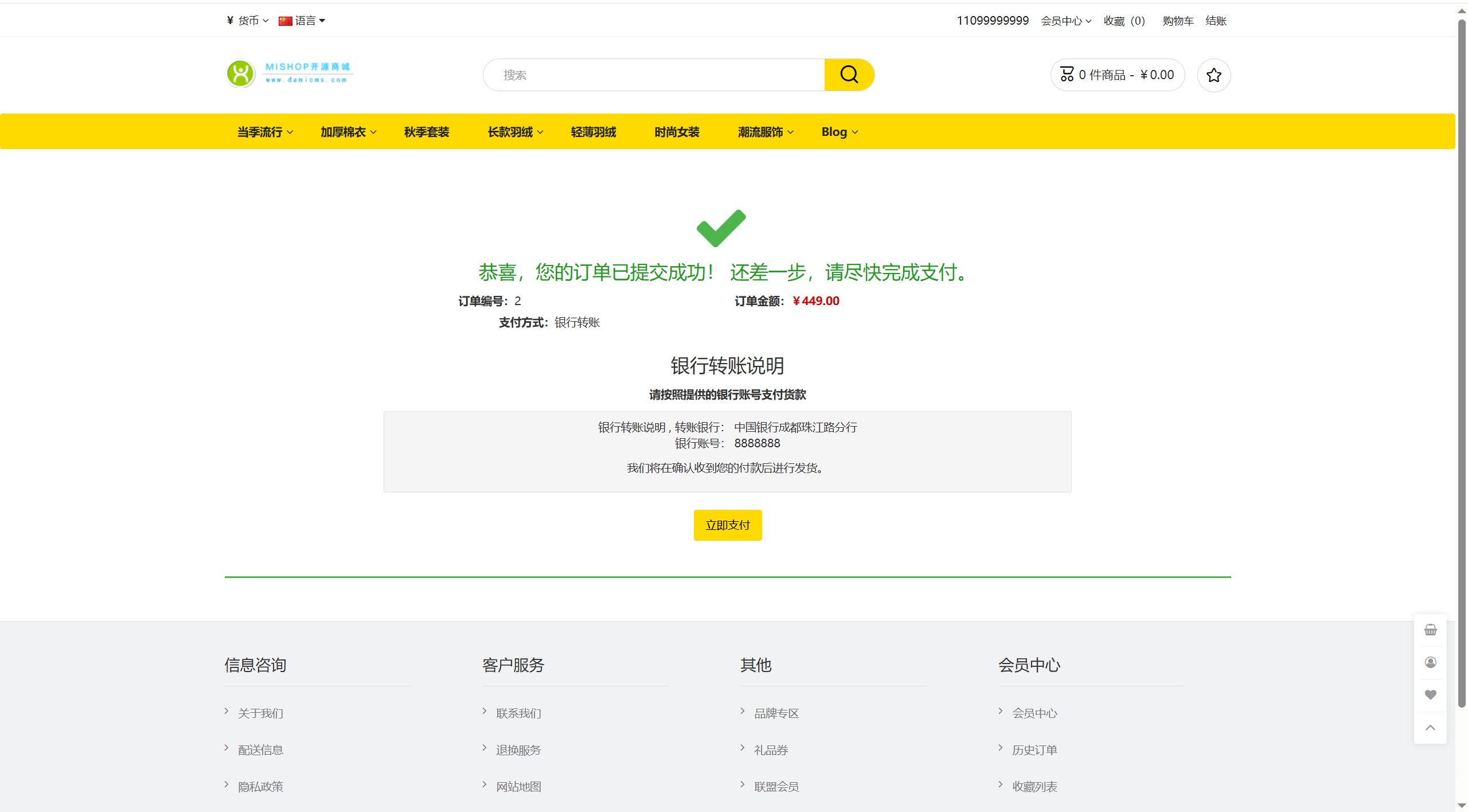The image size is (1468, 812).
Task: Open 收藏 (0) favorites link
Action: (1124, 21)
